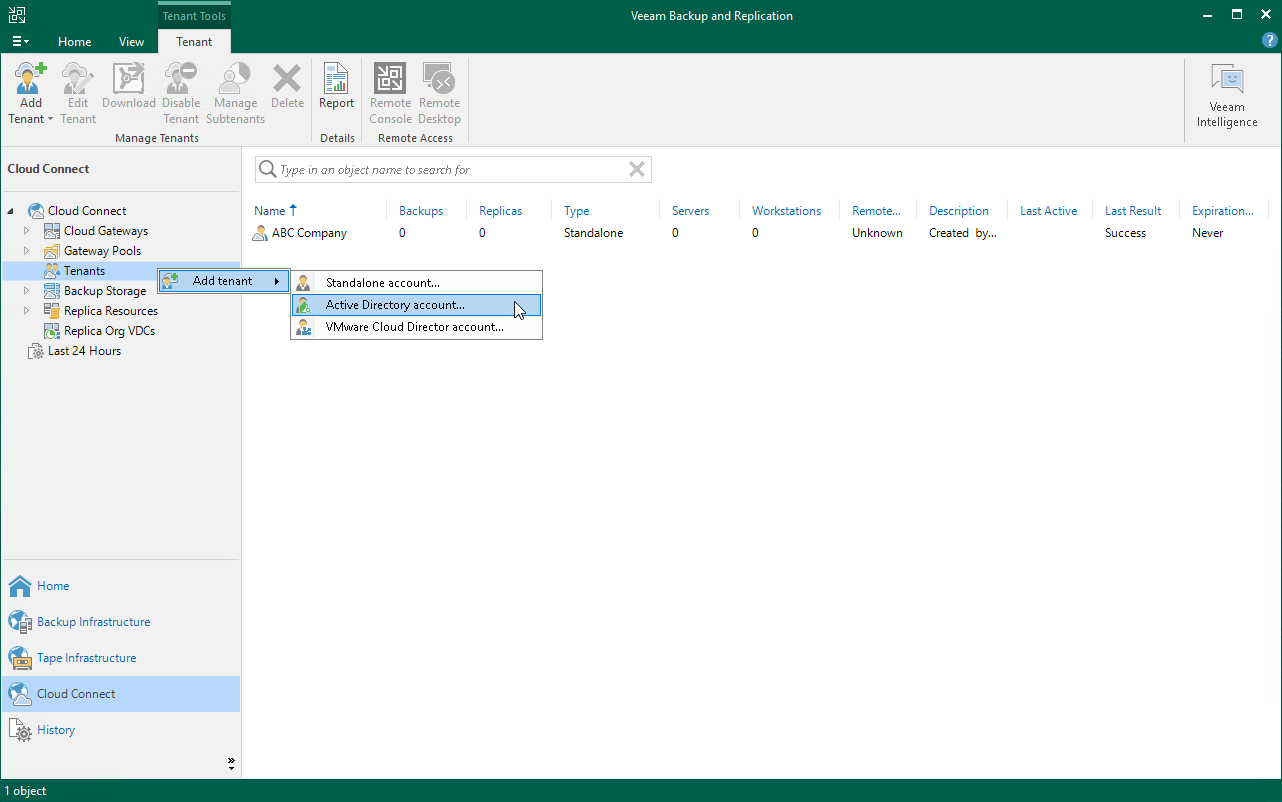This screenshot has width=1282, height=802.
Task: Choose VMware Cloud Director account option
Action: point(416,327)
